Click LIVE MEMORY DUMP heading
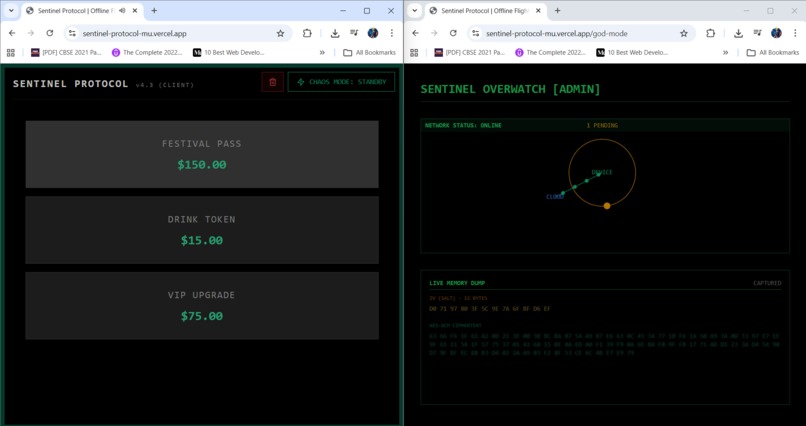 click(x=457, y=283)
